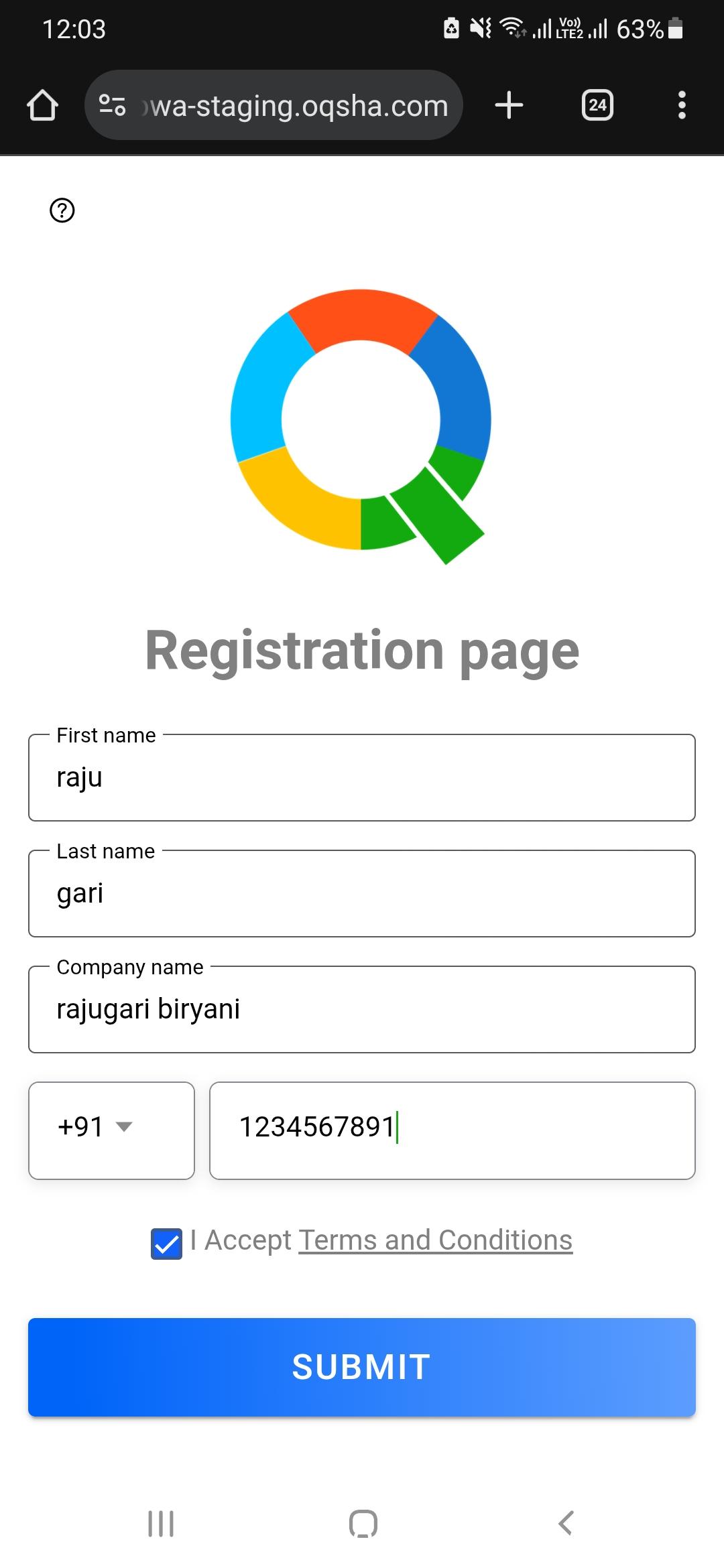
Task: Tap the phone number input field
Action: pos(452,1130)
